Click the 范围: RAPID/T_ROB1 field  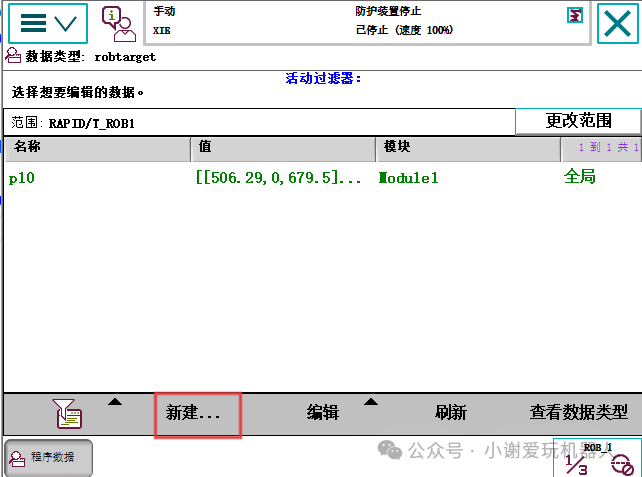pos(259,122)
